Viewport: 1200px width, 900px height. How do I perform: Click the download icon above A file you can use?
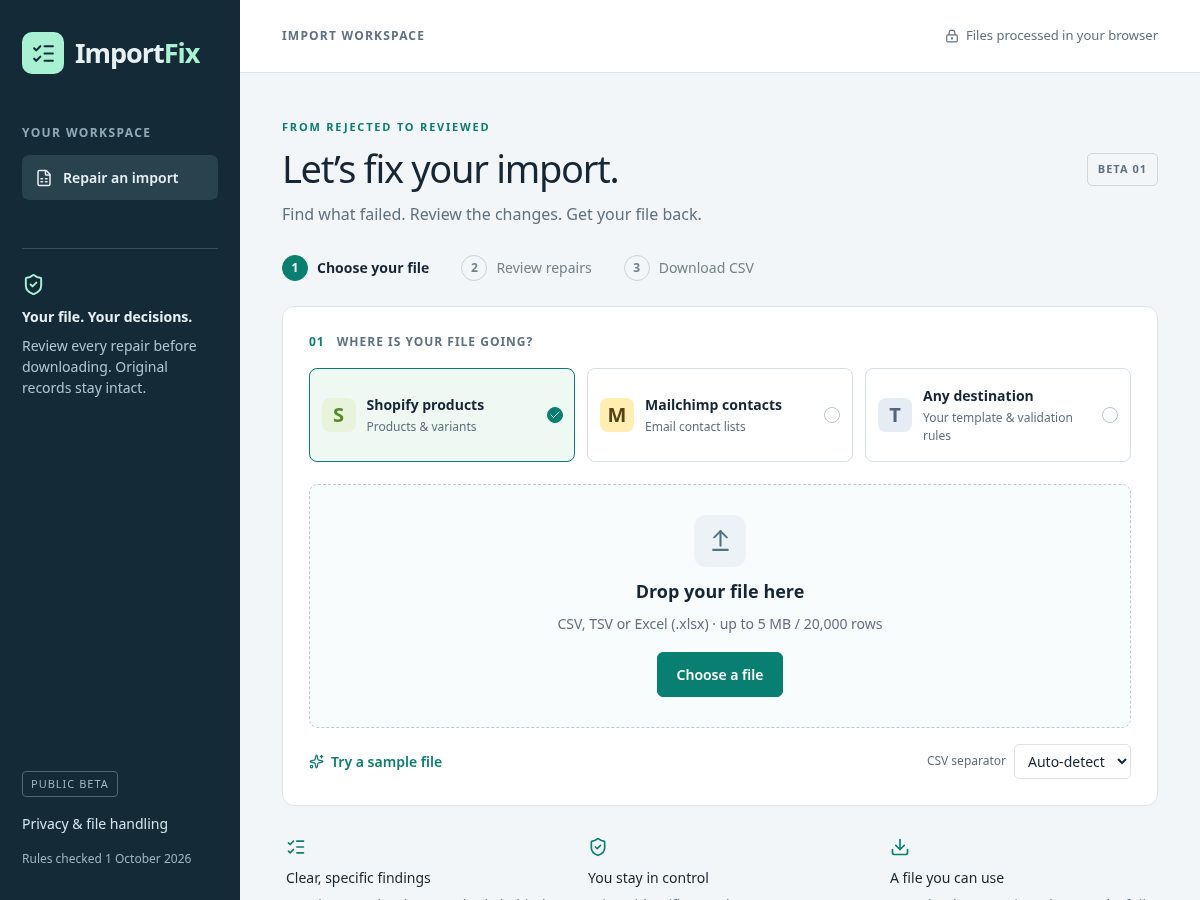coord(900,847)
